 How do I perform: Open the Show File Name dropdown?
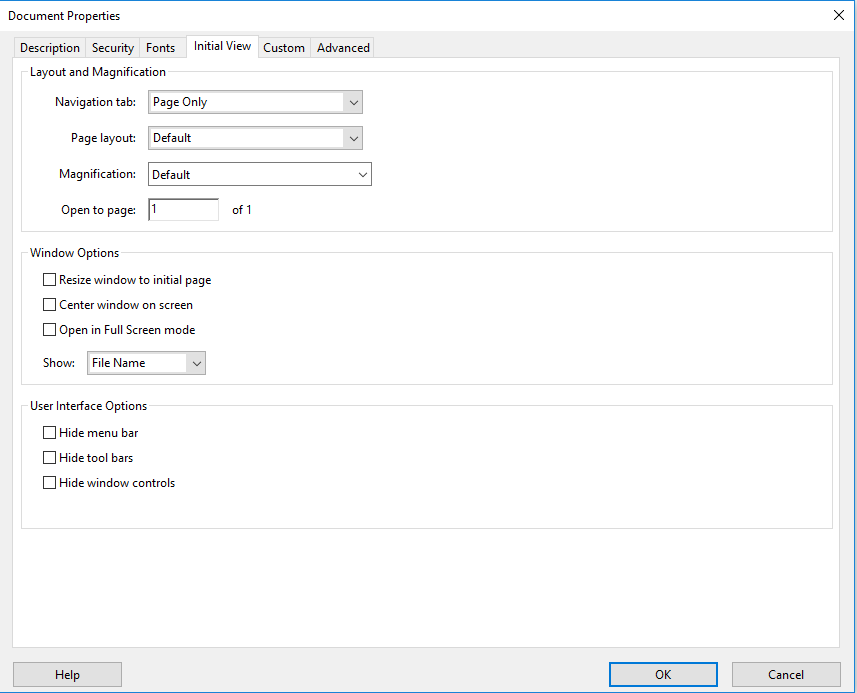pyautogui.click(x=146, y=363)
